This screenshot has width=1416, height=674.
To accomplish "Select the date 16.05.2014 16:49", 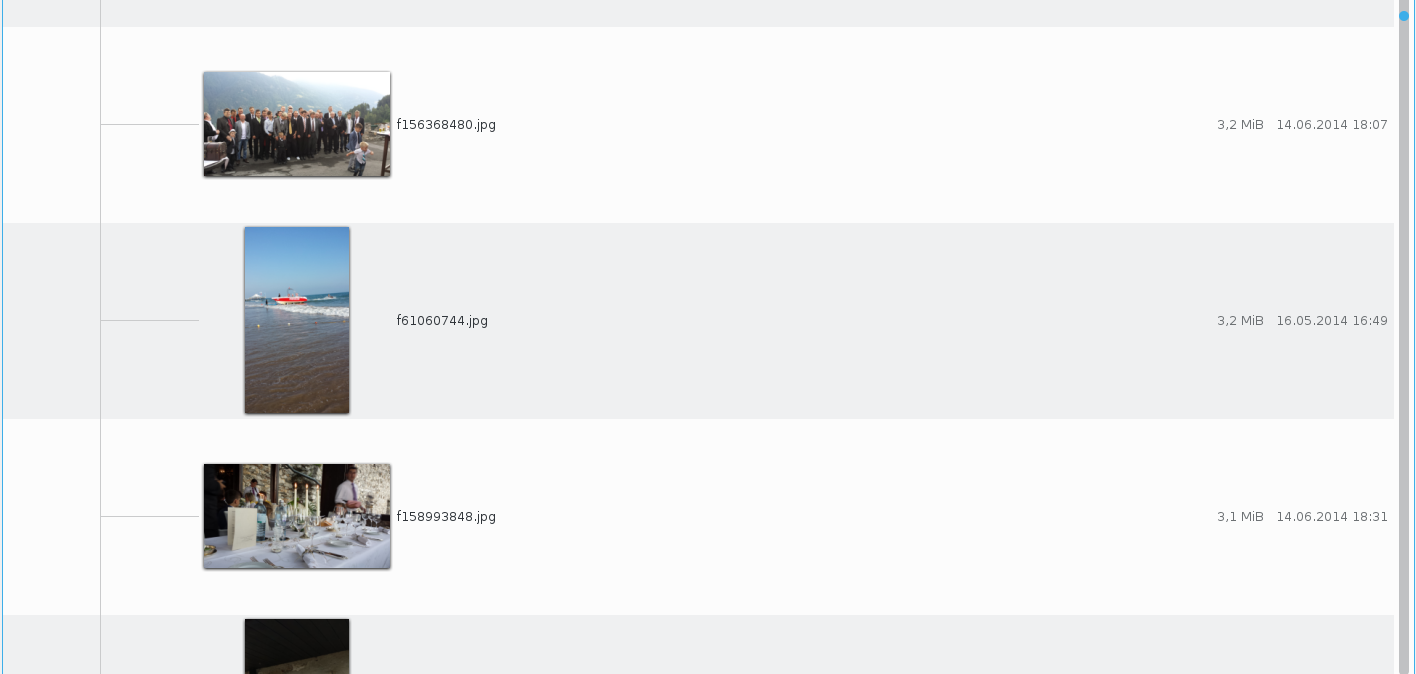I will pyautogui.click(x=1332, y=321).
